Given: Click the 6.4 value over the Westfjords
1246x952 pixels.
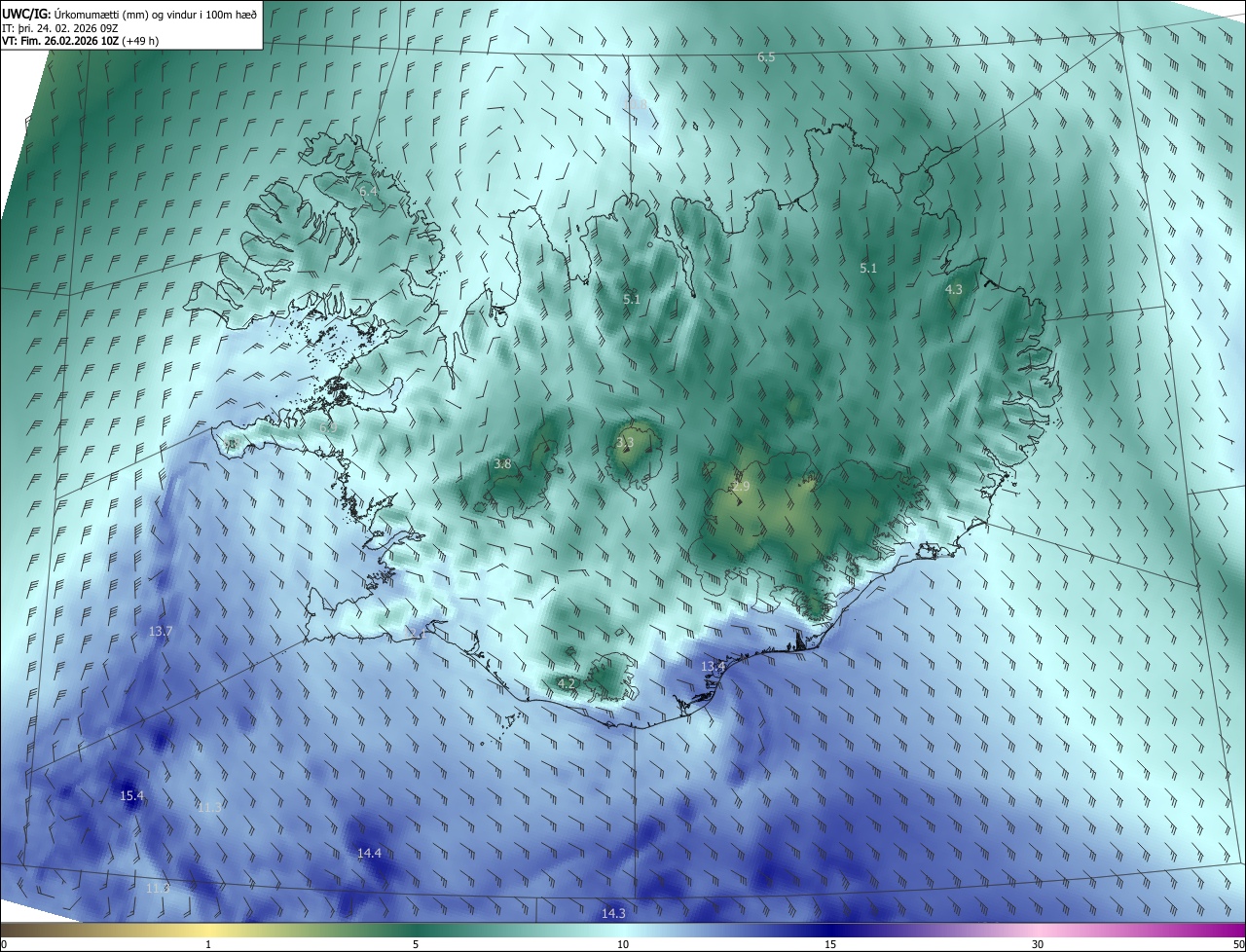Looking at the screenshot, I should 368,192.
